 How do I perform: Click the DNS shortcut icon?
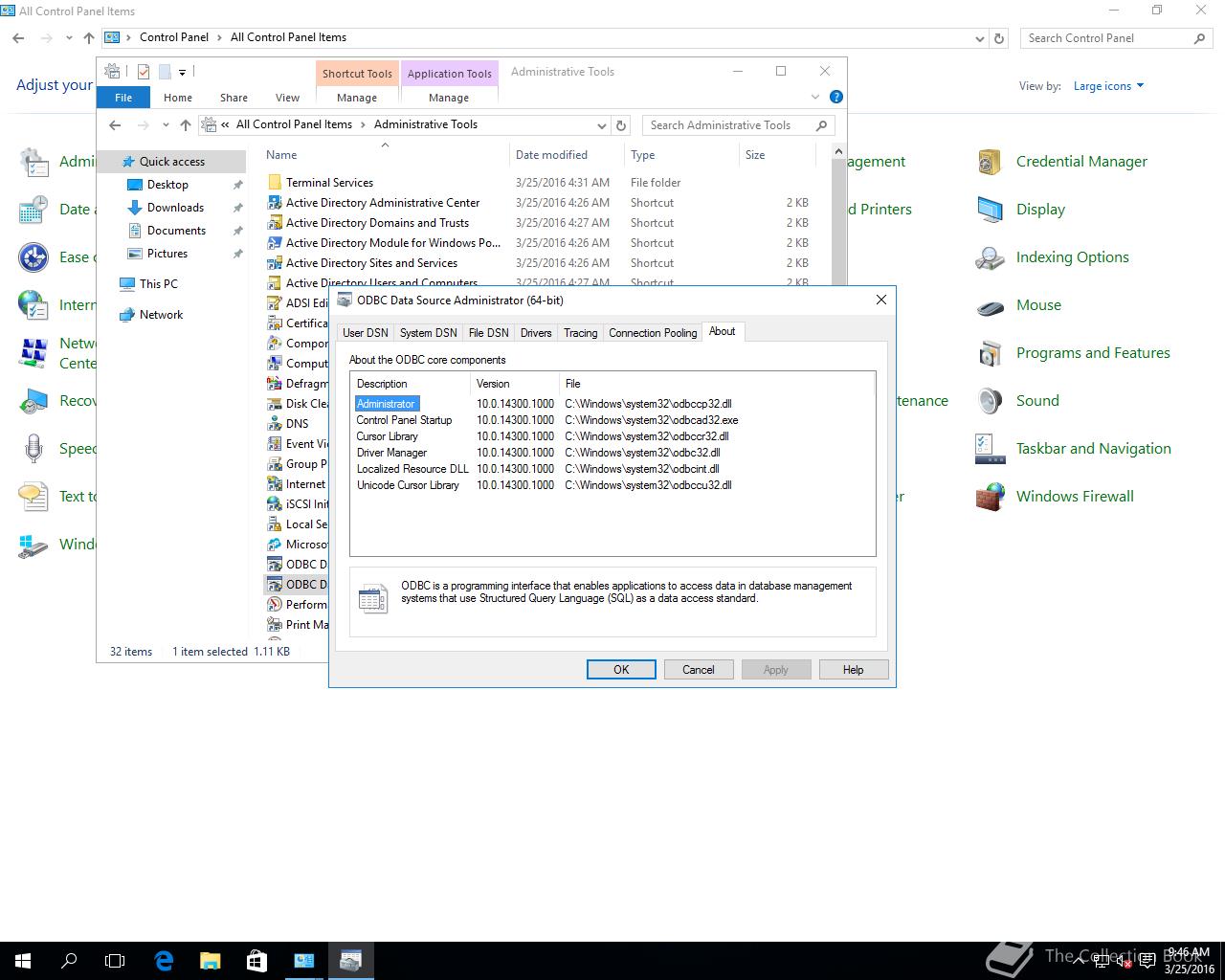click(x=275, y=423)
